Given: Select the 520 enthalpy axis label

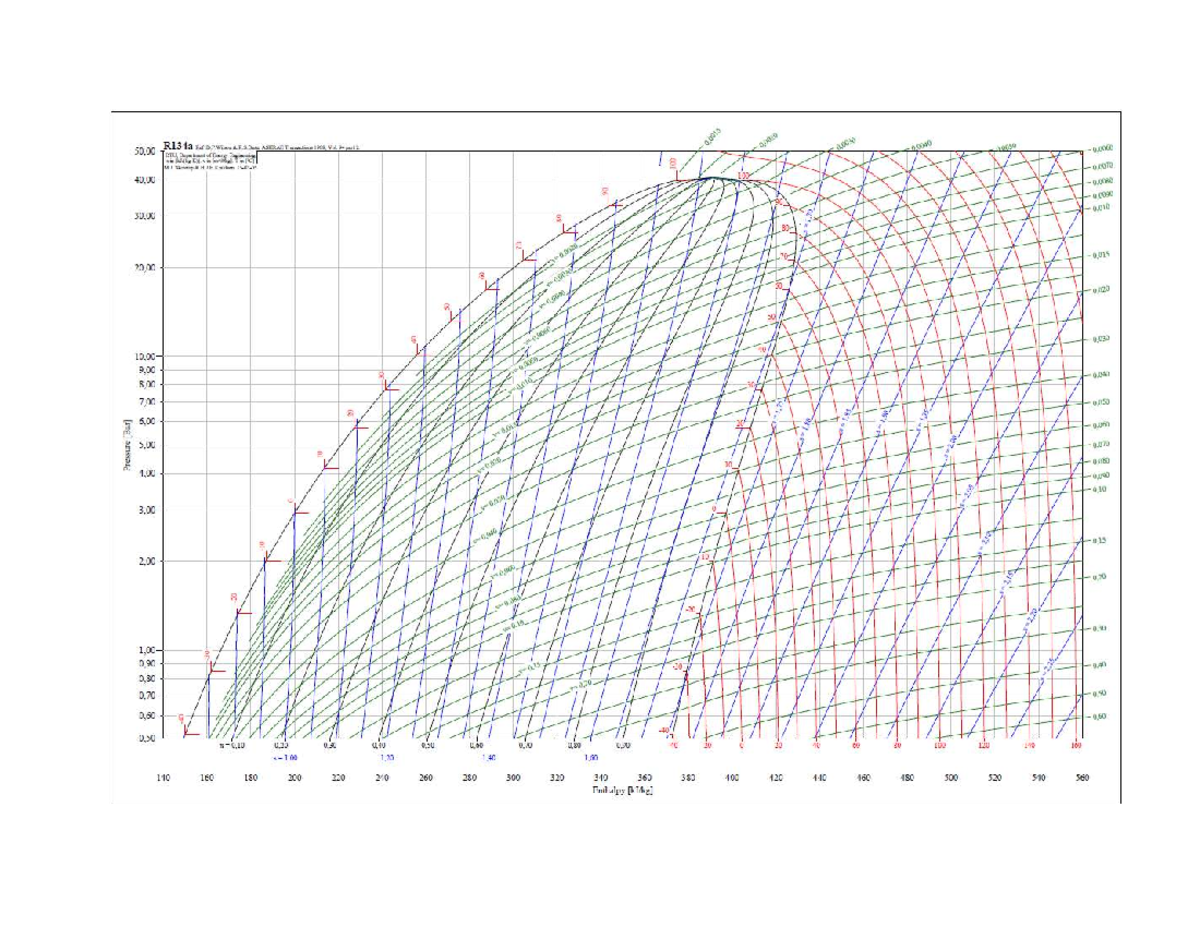Looking at the screenshot, I should click(996, 777).
